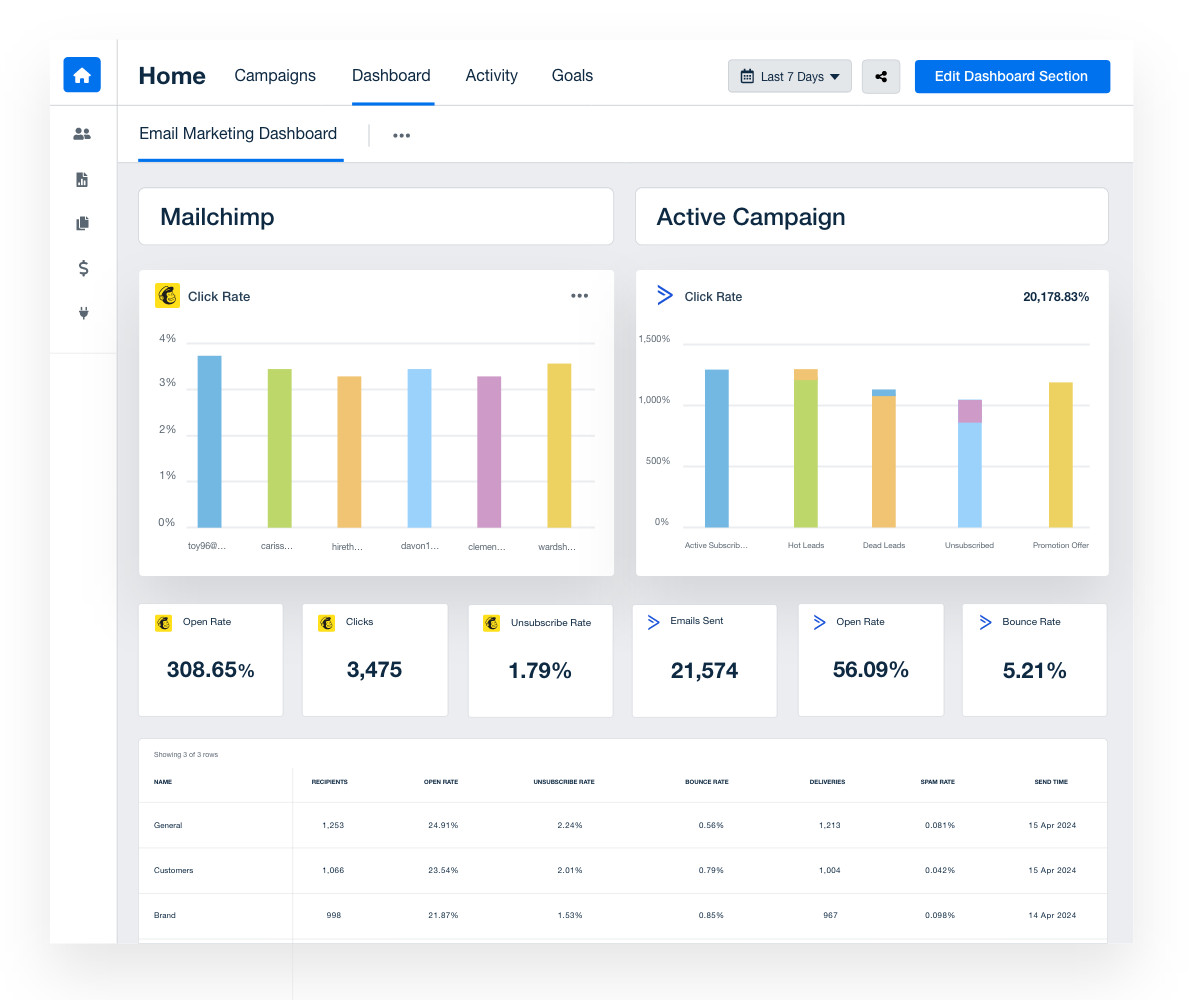Click the Hot Leads stacked bar

[x=806, y=448]
